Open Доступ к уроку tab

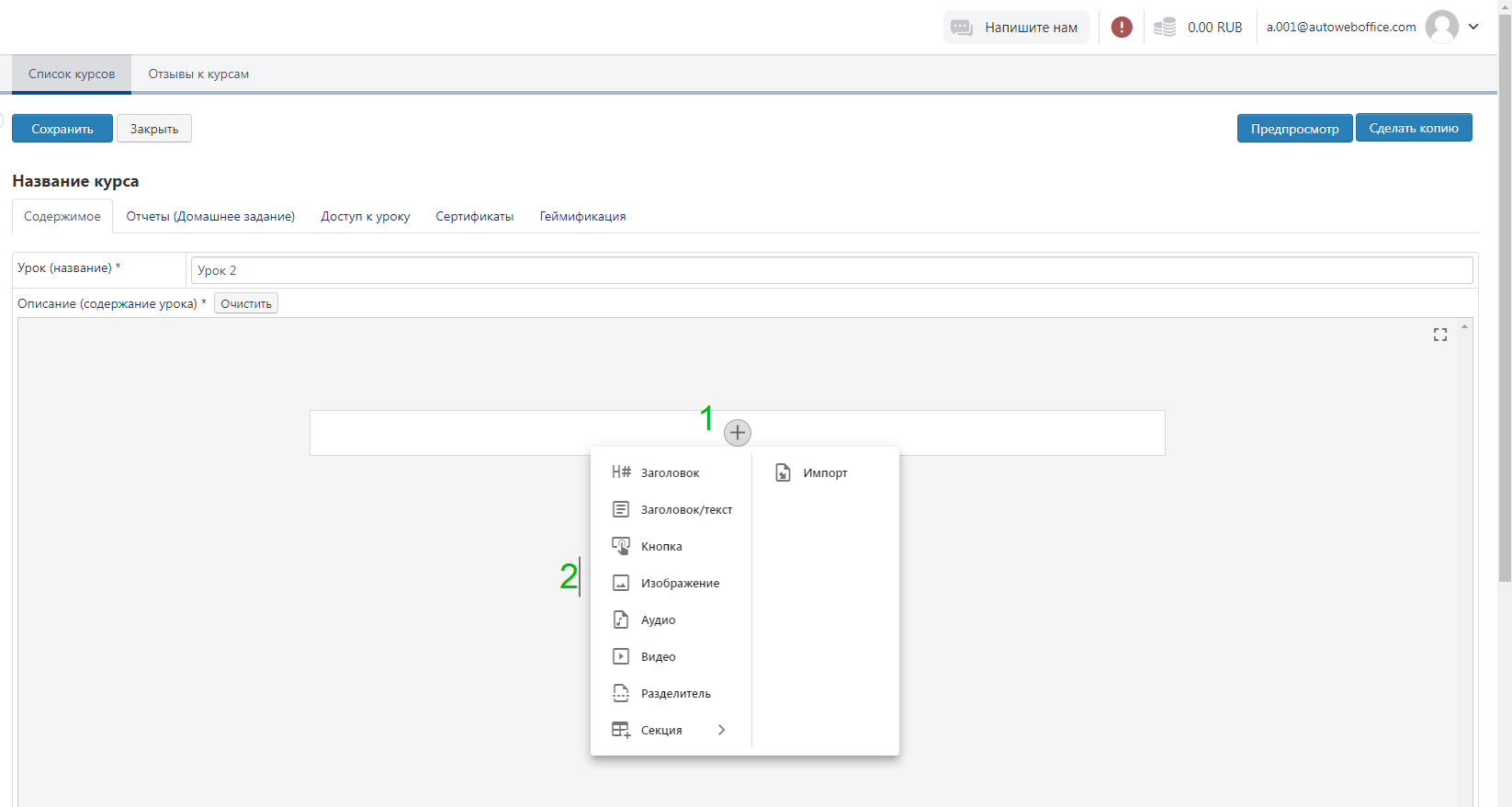(365, 217)
